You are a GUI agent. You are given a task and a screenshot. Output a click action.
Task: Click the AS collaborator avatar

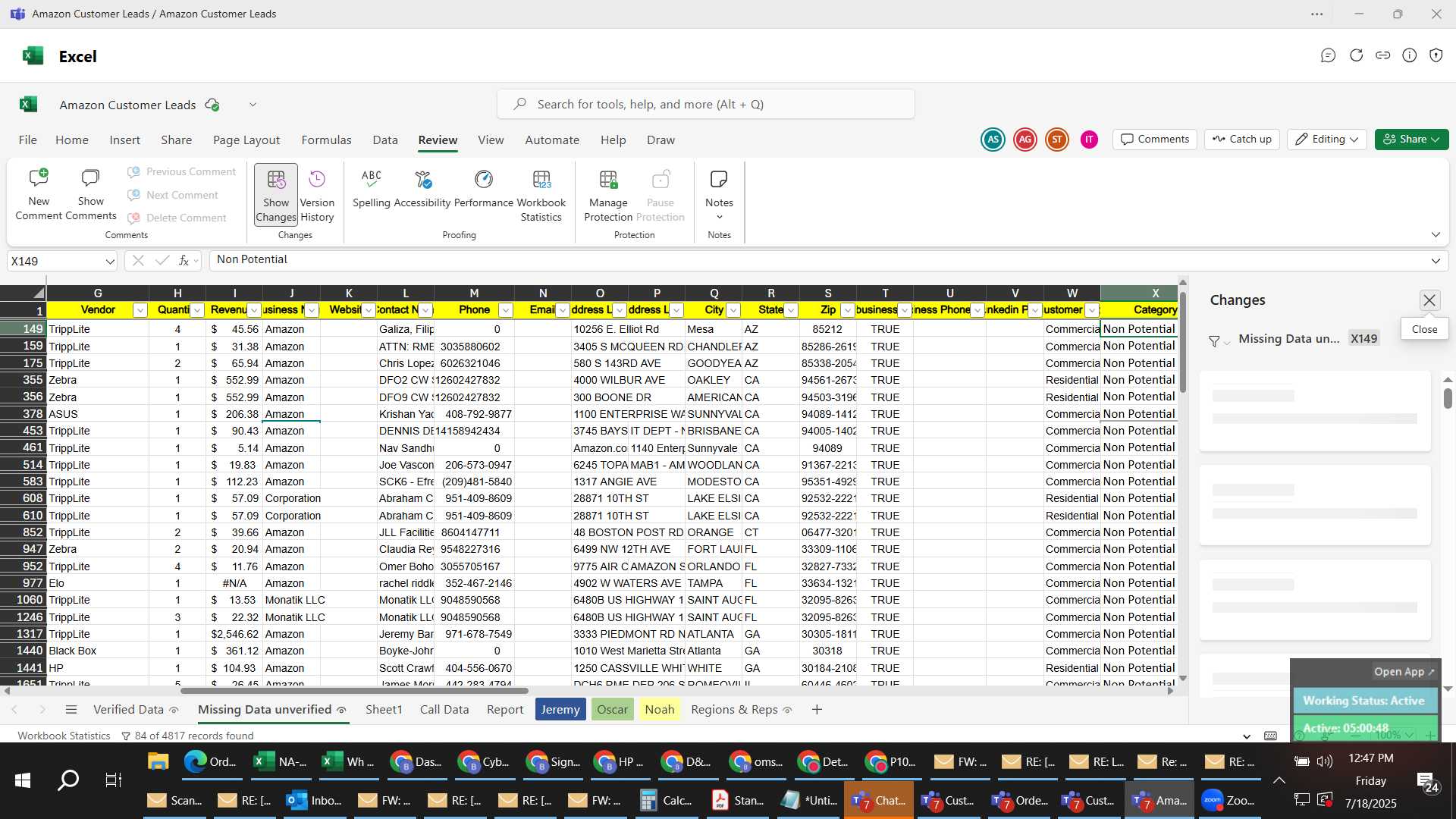pos(993,140)
